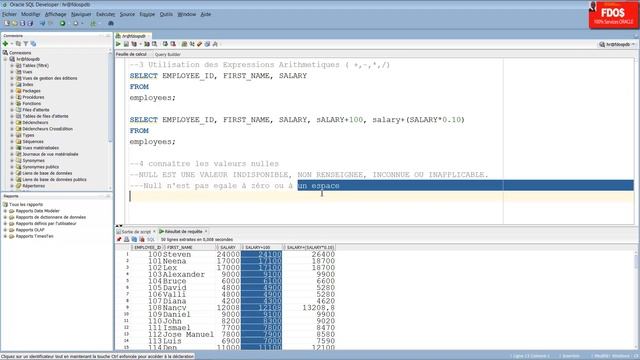Screen dimensions: 640x360
Task: Expand the Tables node in connection tree
Action: [x=12, y=65]
